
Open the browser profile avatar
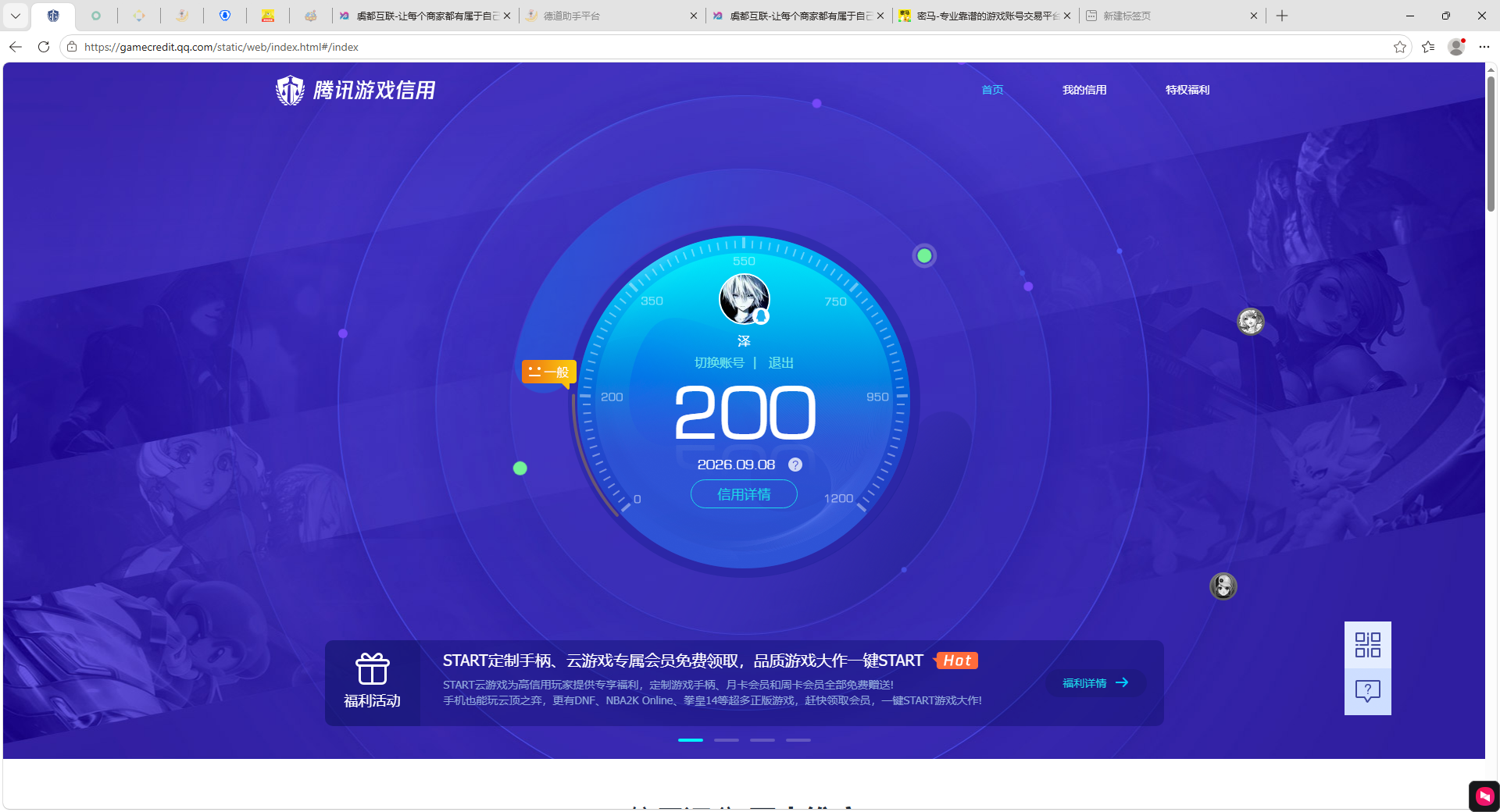(x=1456, y=47)
